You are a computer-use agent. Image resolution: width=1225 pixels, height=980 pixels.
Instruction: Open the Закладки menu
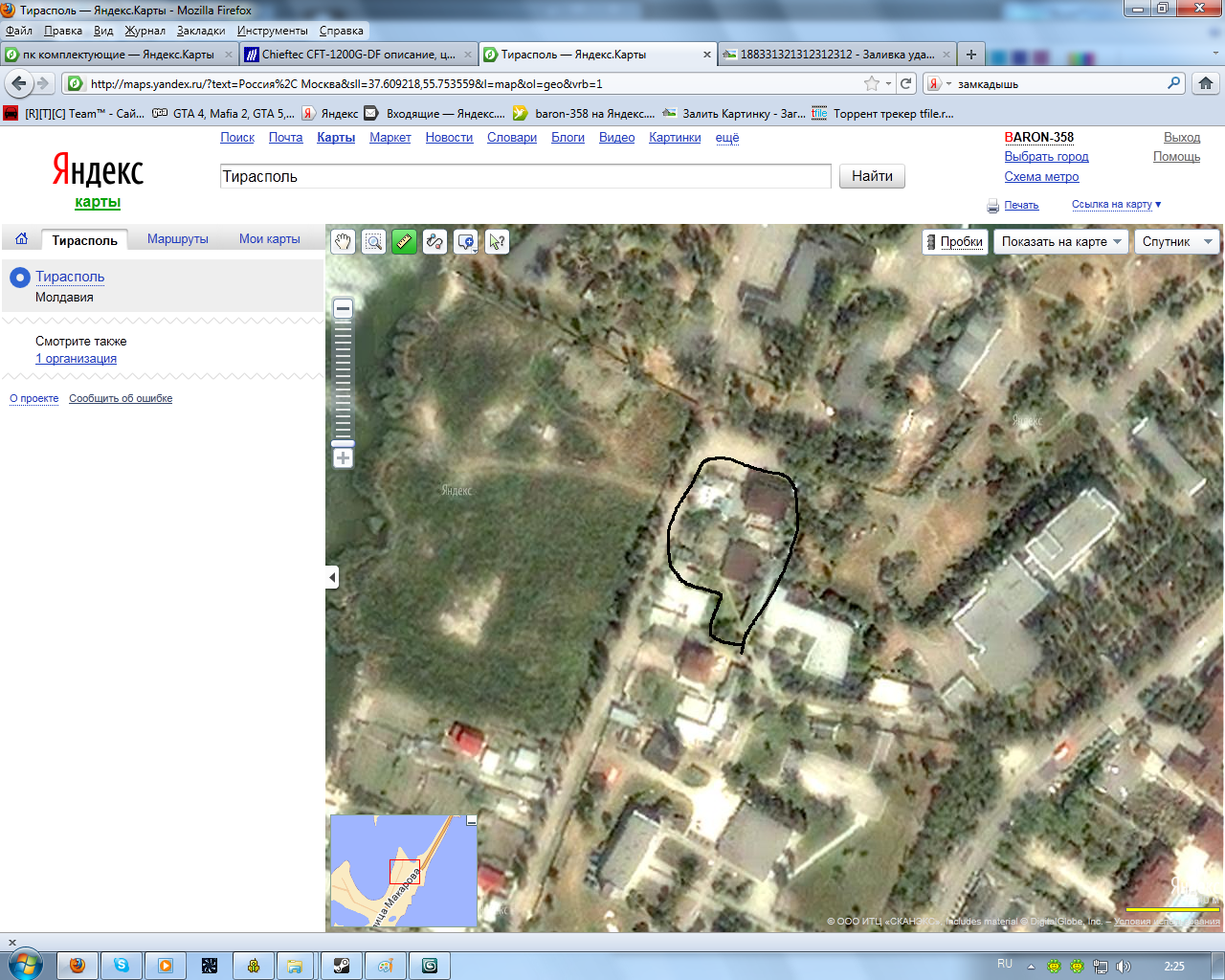coord(201,31)
